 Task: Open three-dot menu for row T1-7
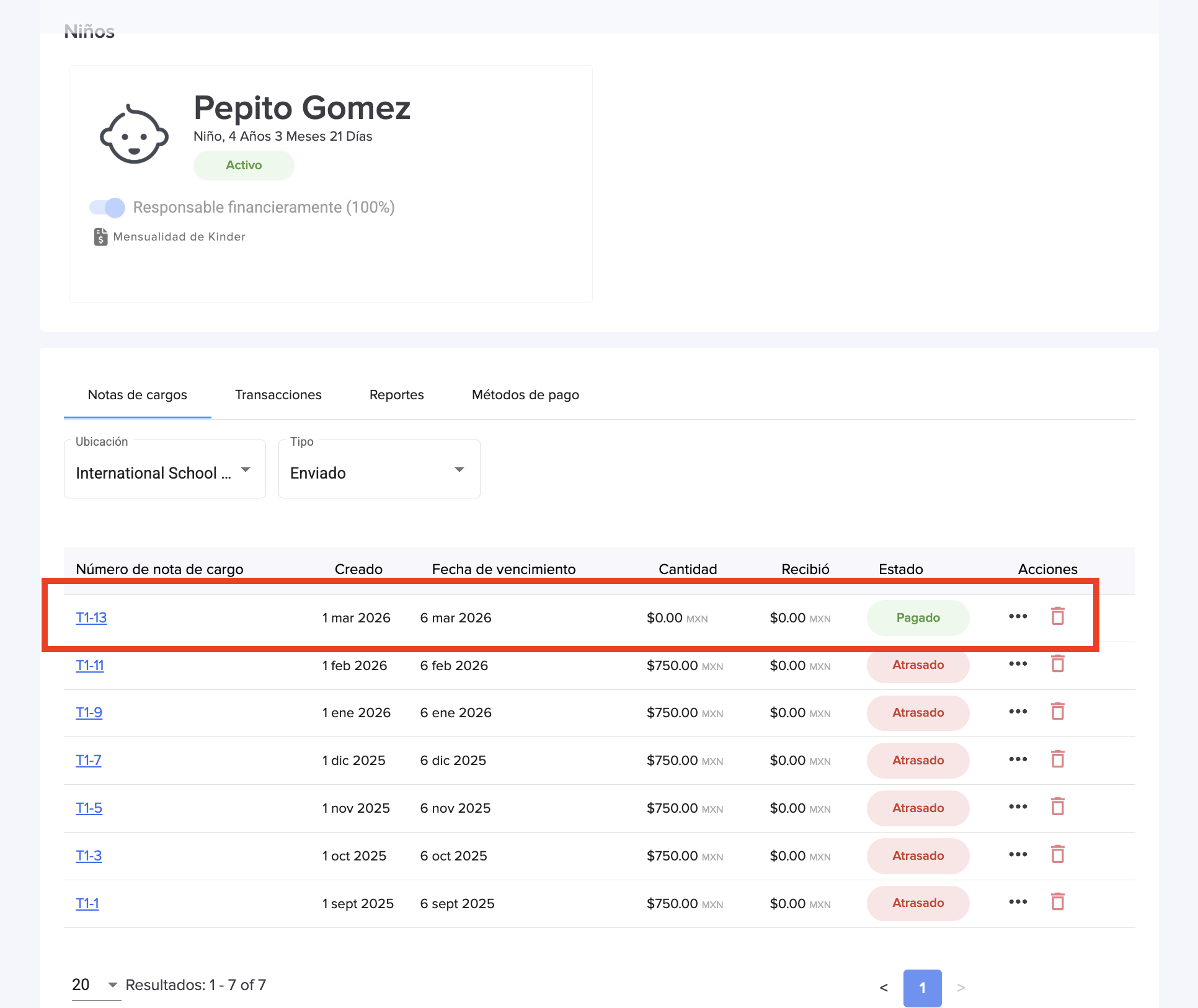point(1018,759)
